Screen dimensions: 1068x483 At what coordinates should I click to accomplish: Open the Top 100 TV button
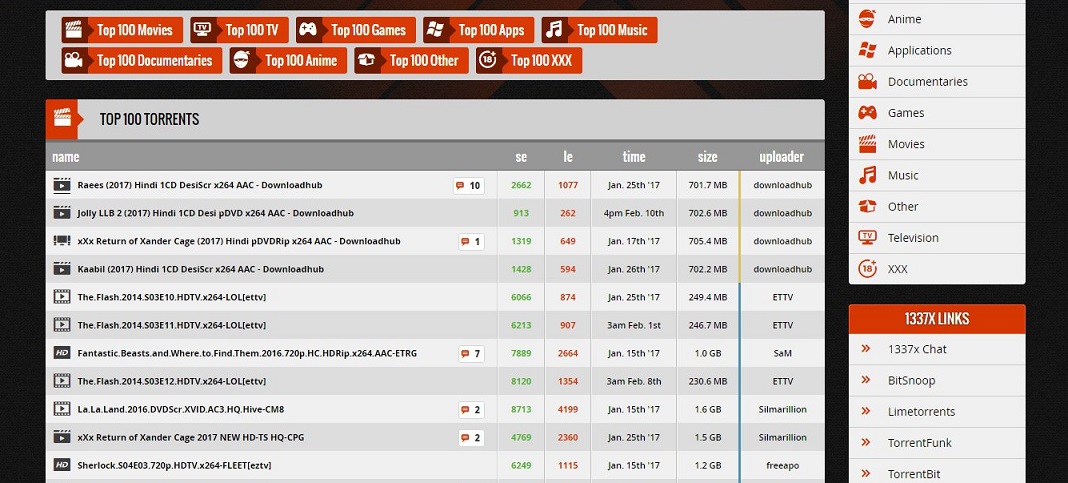pyautogui.click(x=239, y=30)
